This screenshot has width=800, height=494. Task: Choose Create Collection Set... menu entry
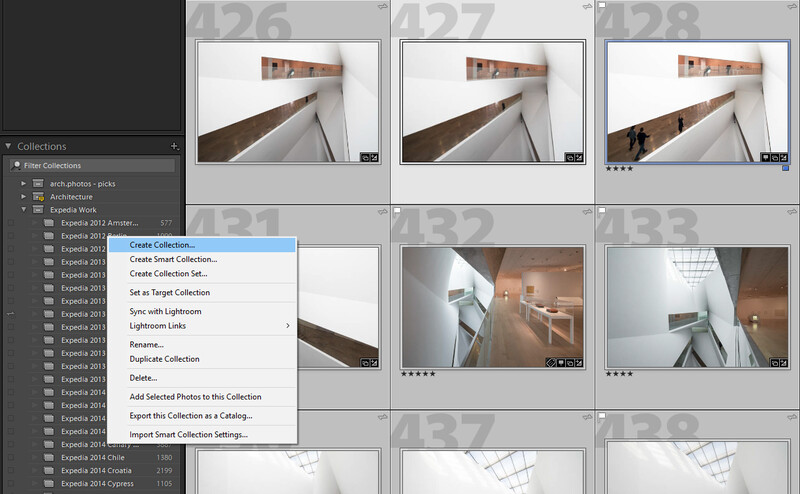(202, 274)
